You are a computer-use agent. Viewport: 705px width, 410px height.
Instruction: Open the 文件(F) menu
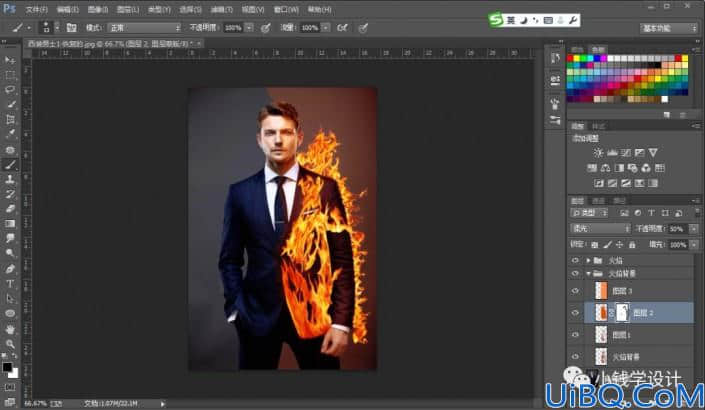(36, 9)
